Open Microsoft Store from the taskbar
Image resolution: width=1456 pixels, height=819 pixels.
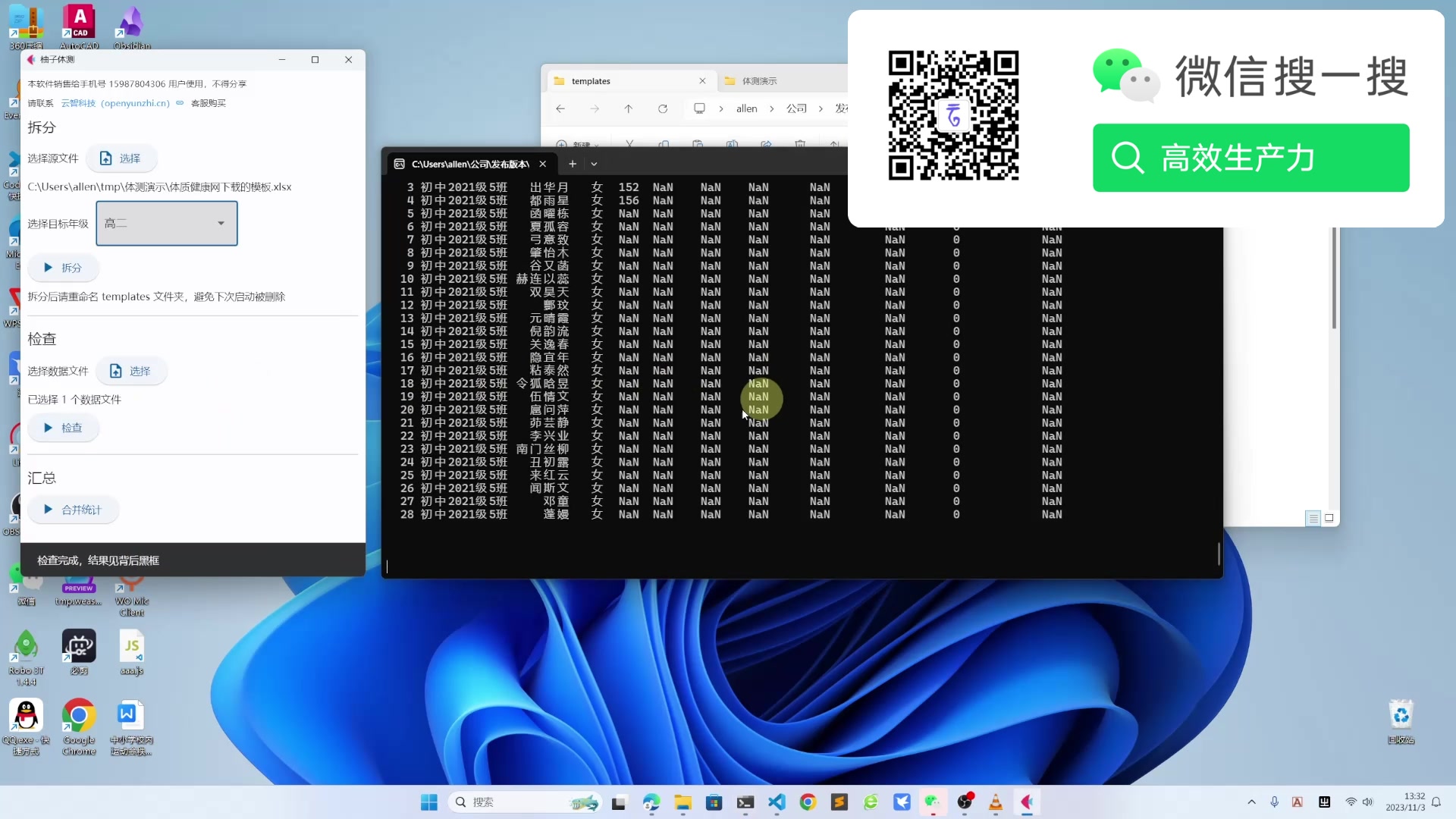point(714,802)
